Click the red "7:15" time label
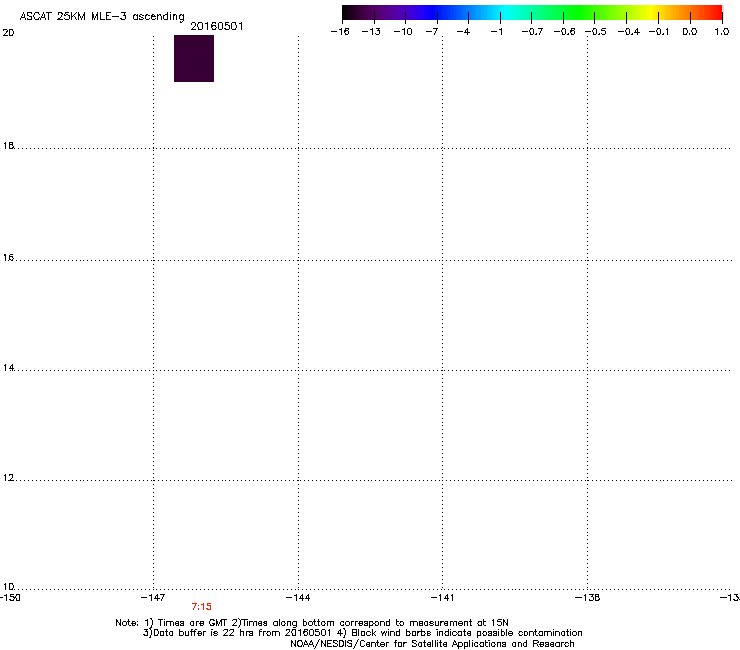The width and height of the screenshot is (740, 650). click(202, 607)
